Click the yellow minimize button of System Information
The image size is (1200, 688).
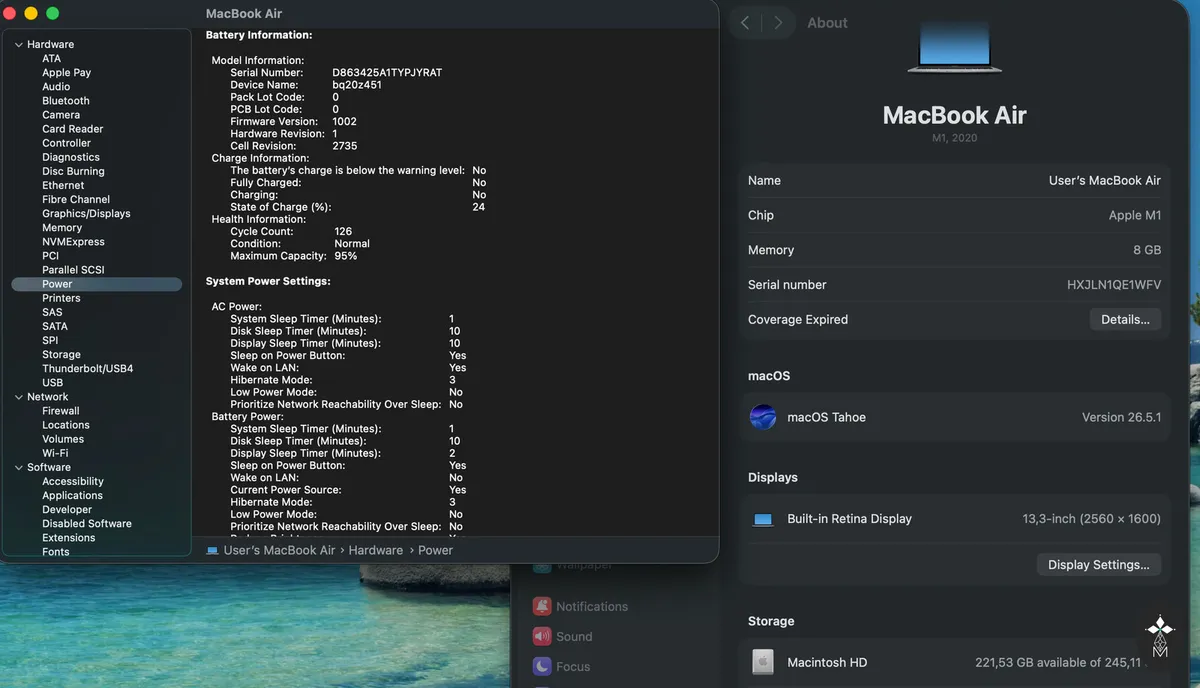pos(31,13)
